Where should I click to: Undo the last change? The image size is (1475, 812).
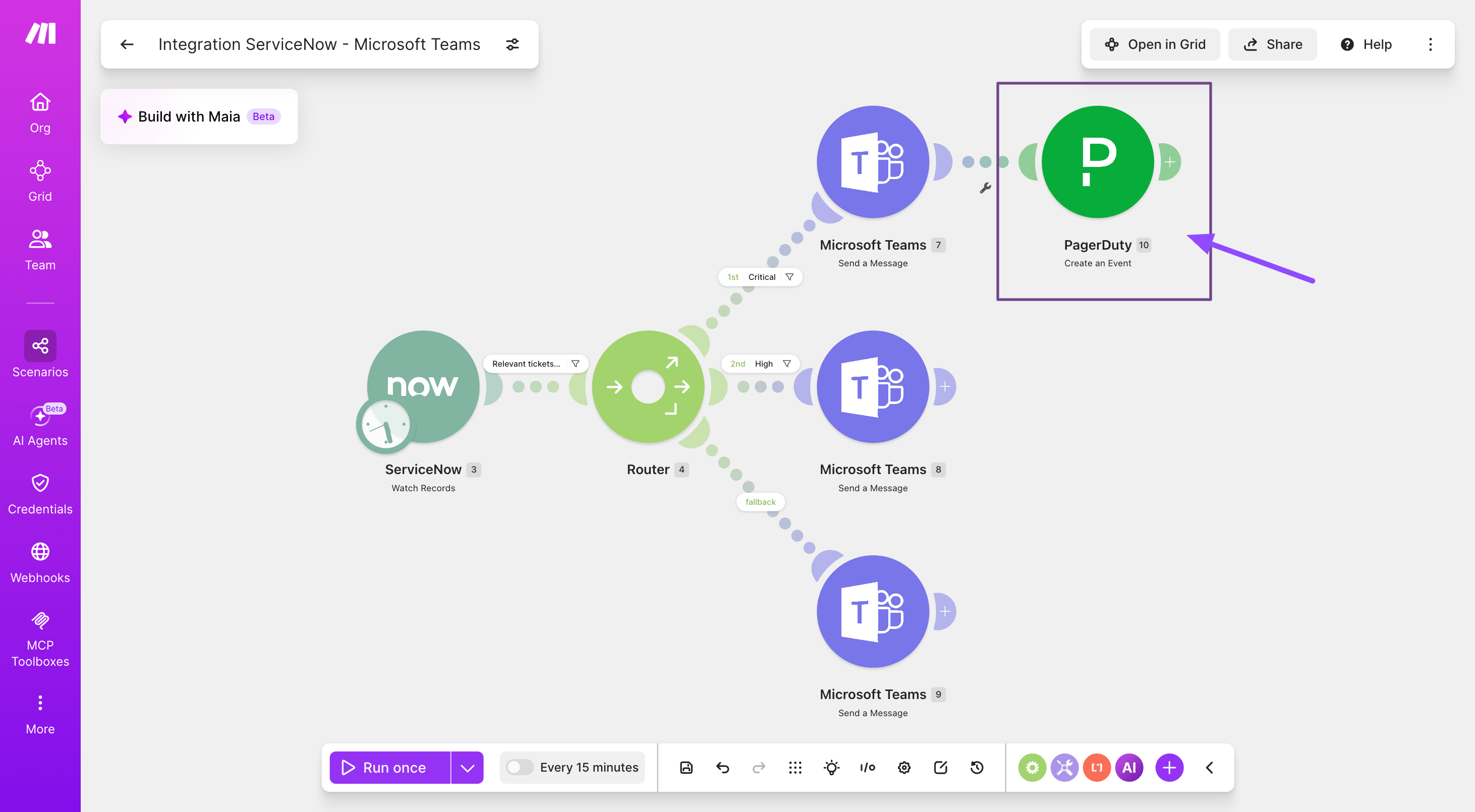coord(722,767)
